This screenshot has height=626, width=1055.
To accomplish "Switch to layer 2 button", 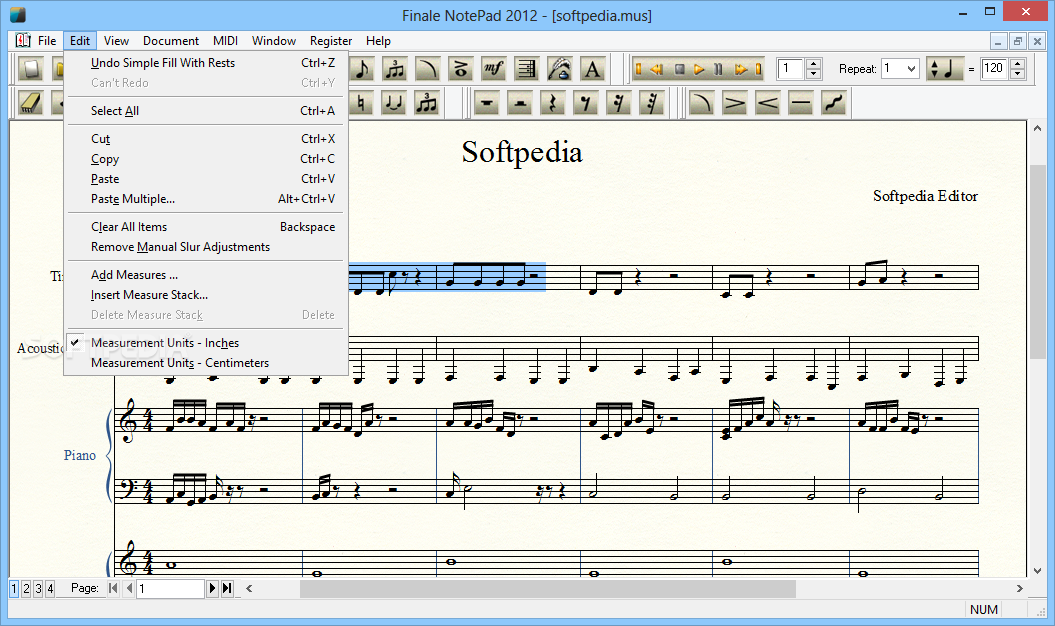I will tap(26, 589).
